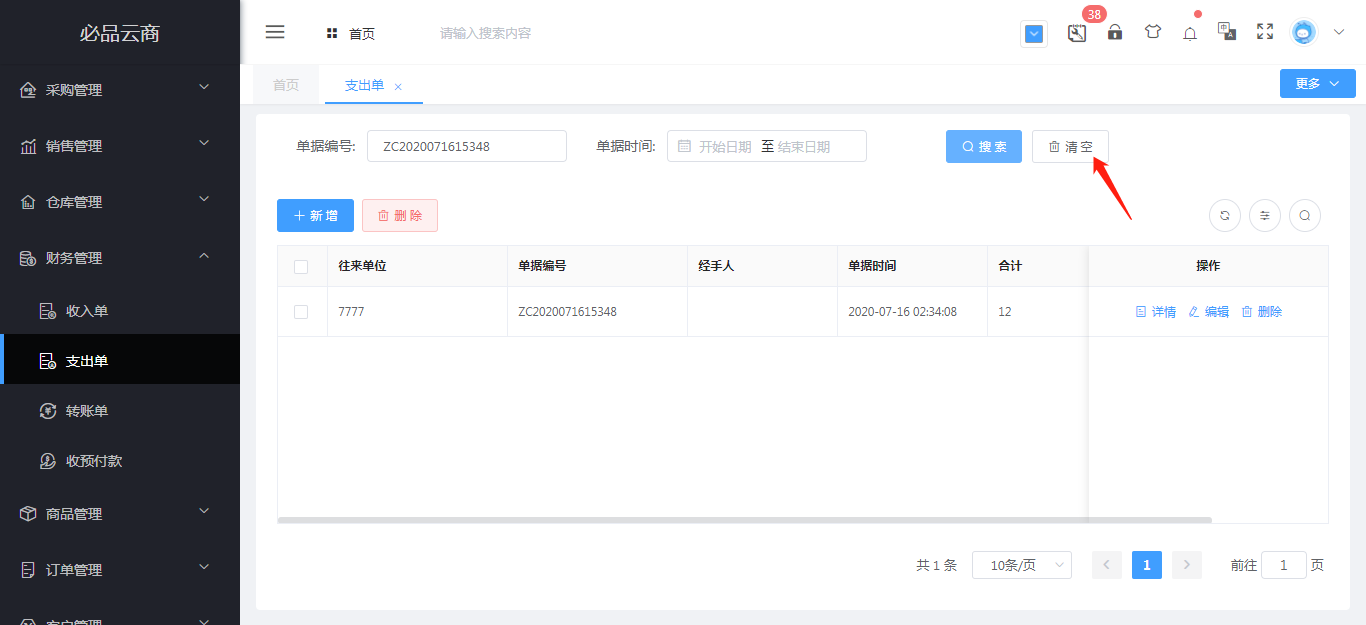Expand the 采购管理 sidebar menu

[120, 90]
